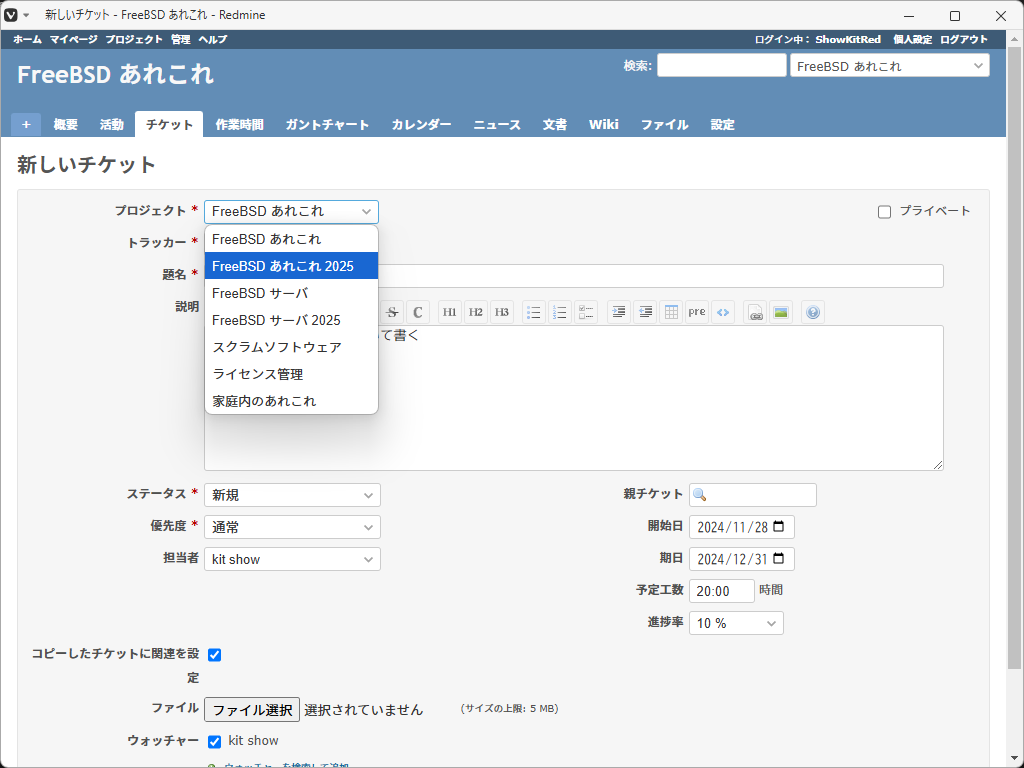Click the code highlight brackets icon
Viewport: 1024px width, 768px height.
coord(723,312)
